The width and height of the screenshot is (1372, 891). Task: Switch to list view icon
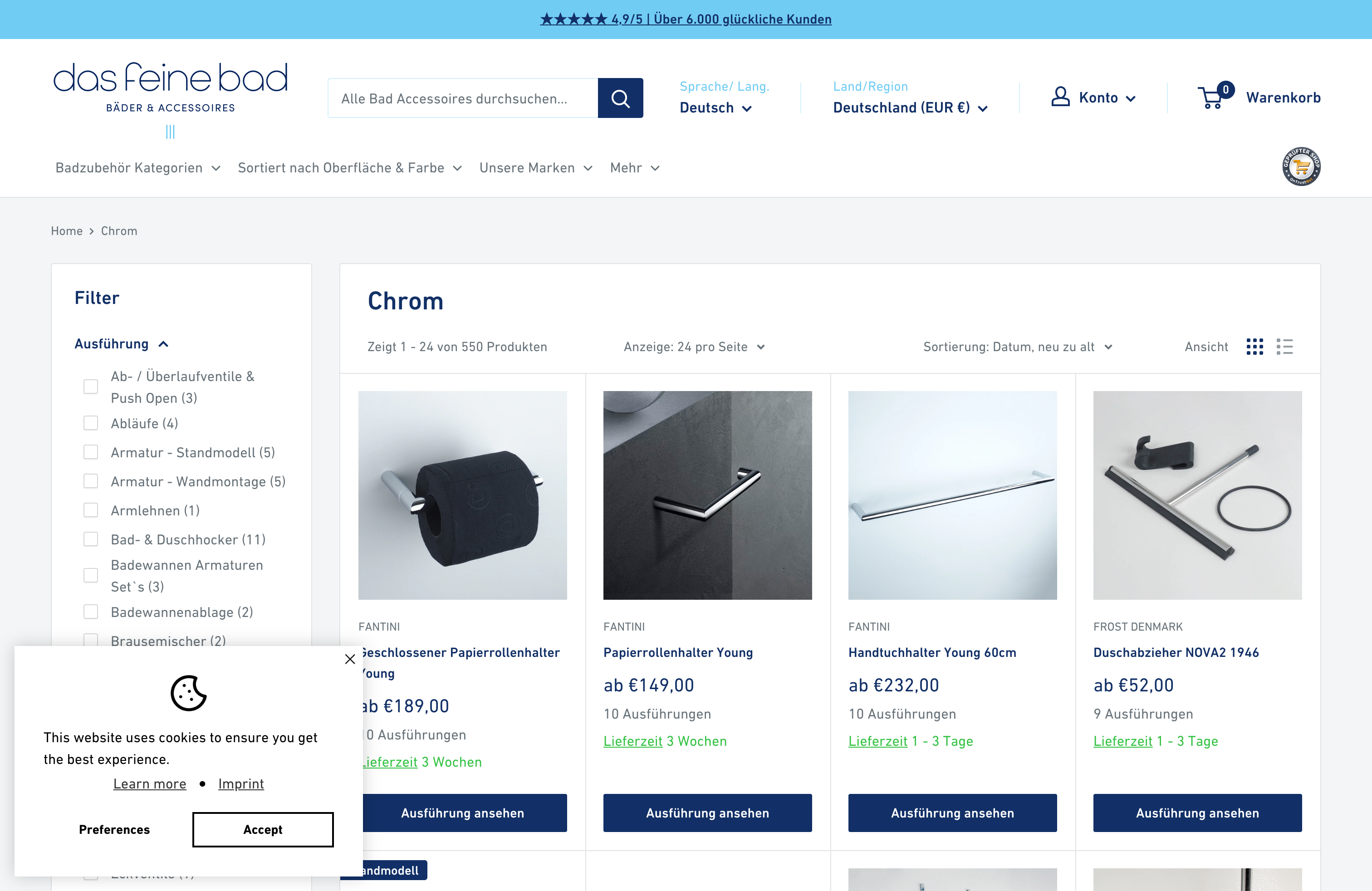click(x=1285, y=346)
